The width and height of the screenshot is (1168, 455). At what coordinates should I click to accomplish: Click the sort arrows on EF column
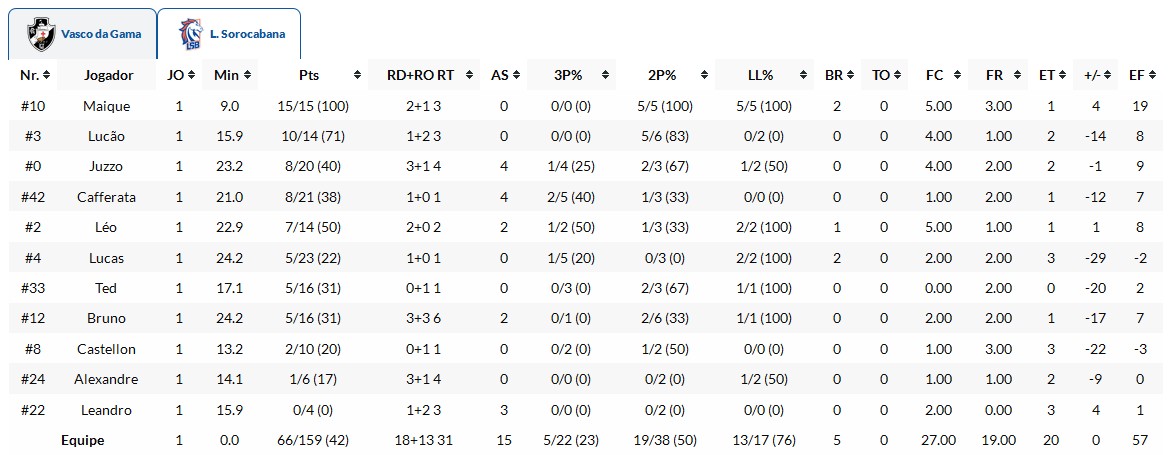pyautogui.click(x=1155, y=75)
